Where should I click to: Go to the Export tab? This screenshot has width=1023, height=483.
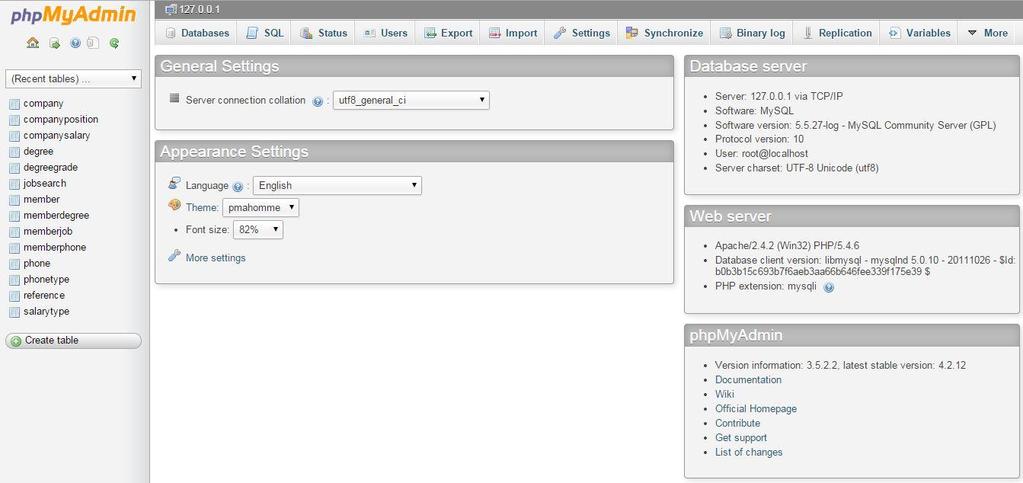(x=448, y=33)
